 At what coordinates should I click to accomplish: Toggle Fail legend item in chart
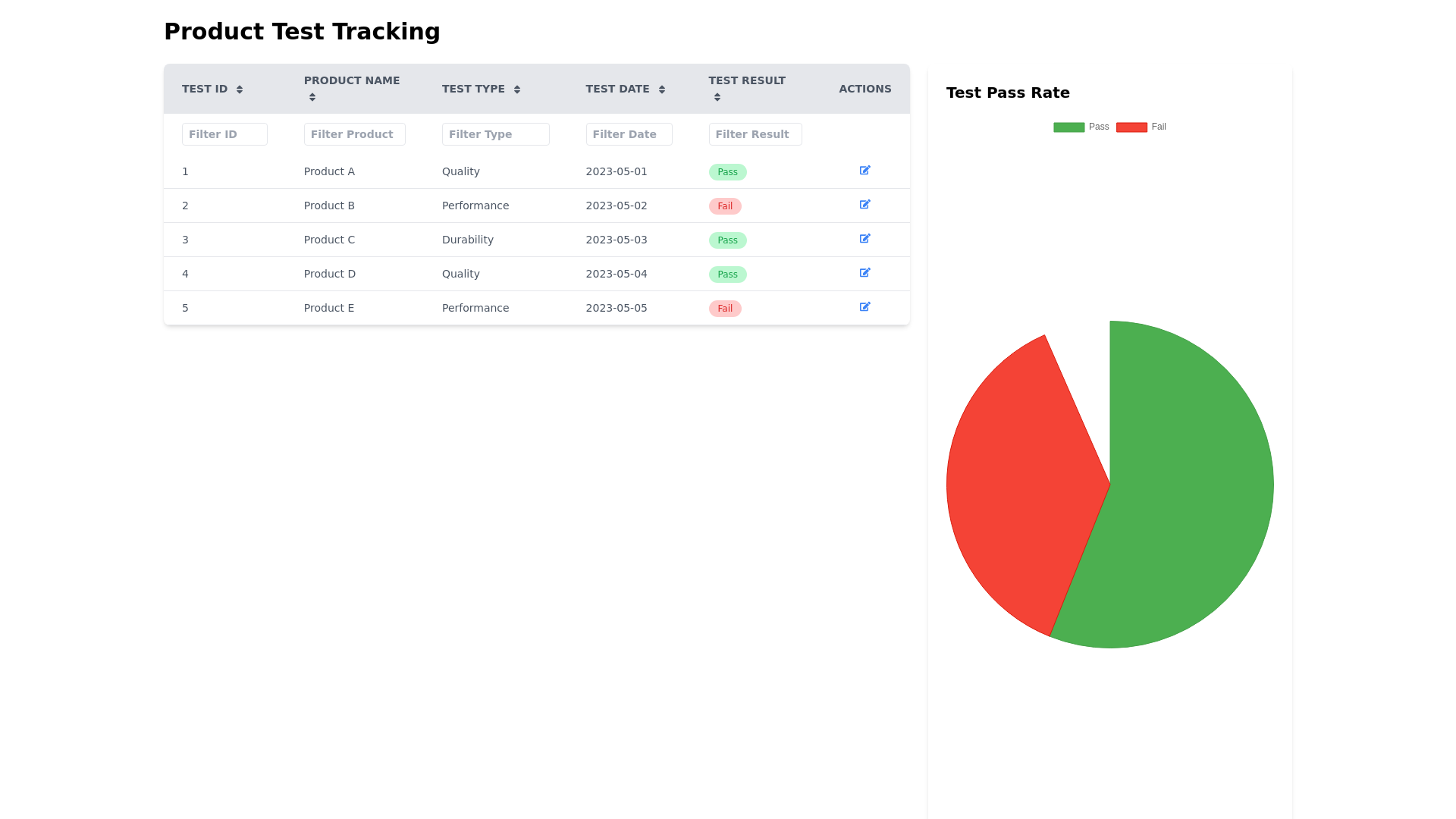[1141, 127]
